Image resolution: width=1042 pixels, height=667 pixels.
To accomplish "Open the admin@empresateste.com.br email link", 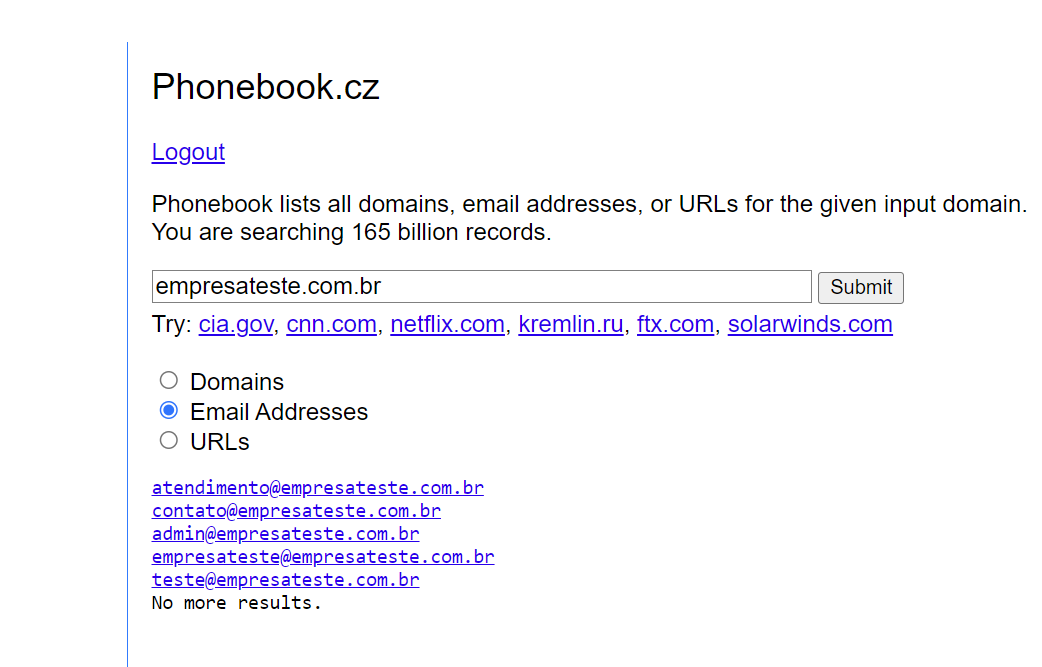I will click(285, 534).
